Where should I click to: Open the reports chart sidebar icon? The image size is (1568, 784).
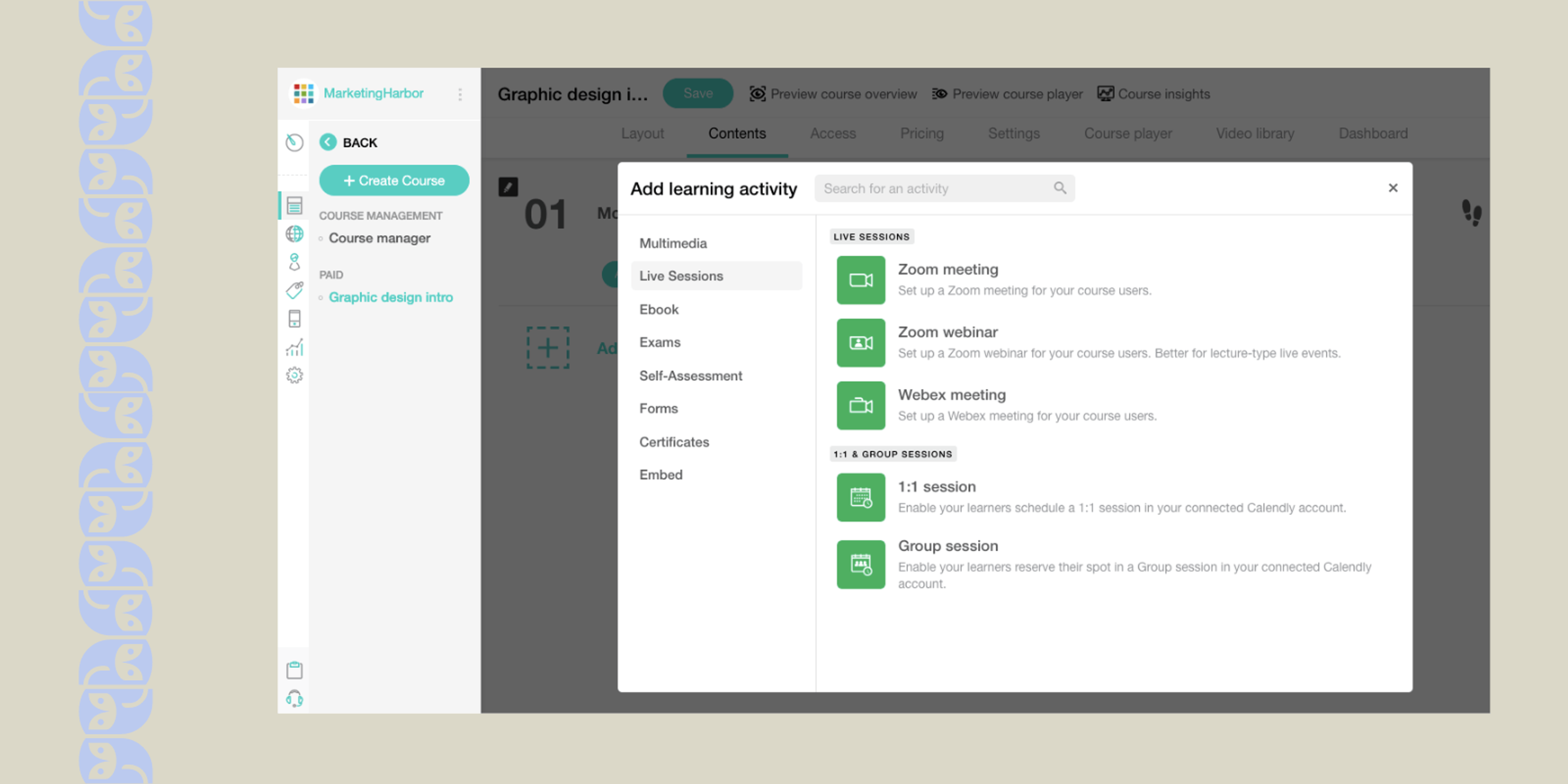point(294,347)
